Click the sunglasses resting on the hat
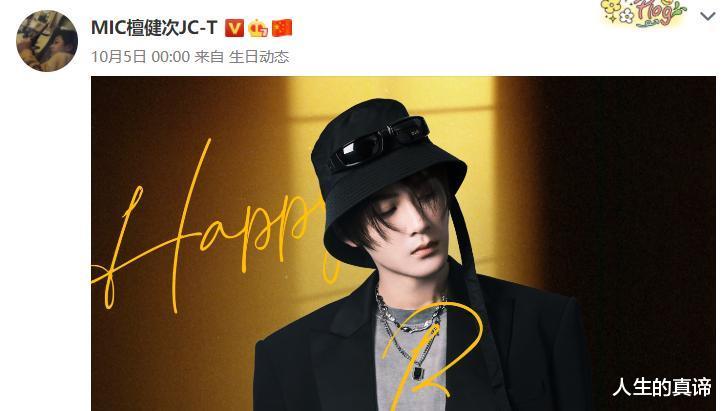 (379, 143)
